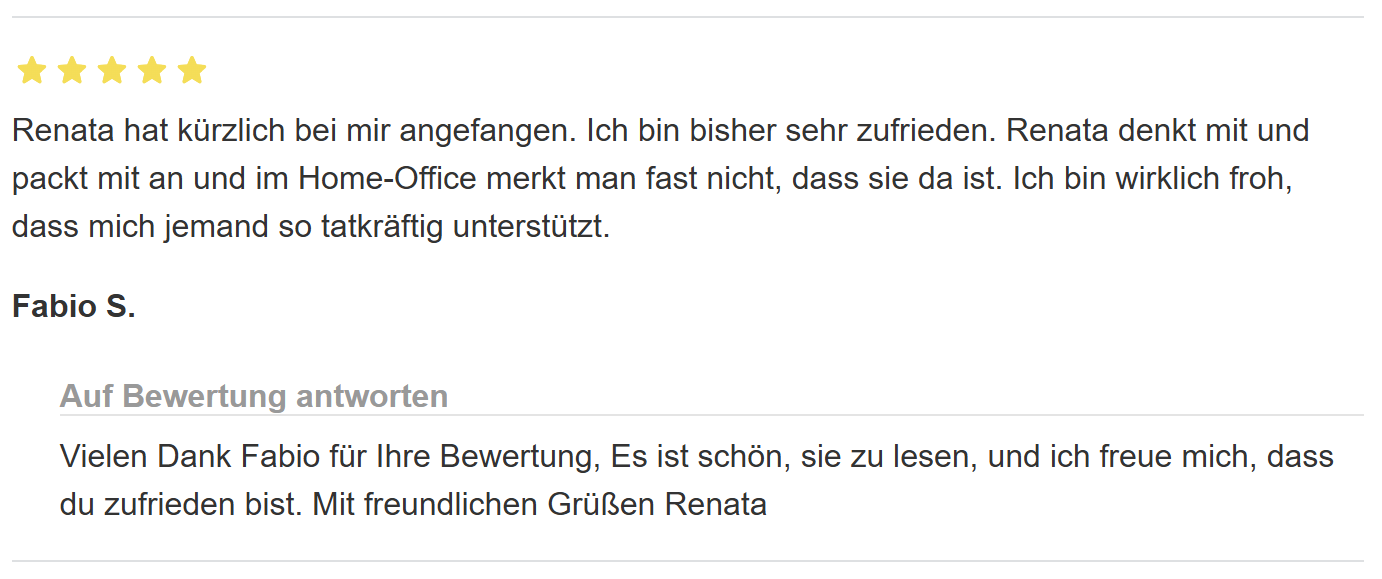Click the fifth and last rating star
The image size is (1382, 579).
click(191, 70)
